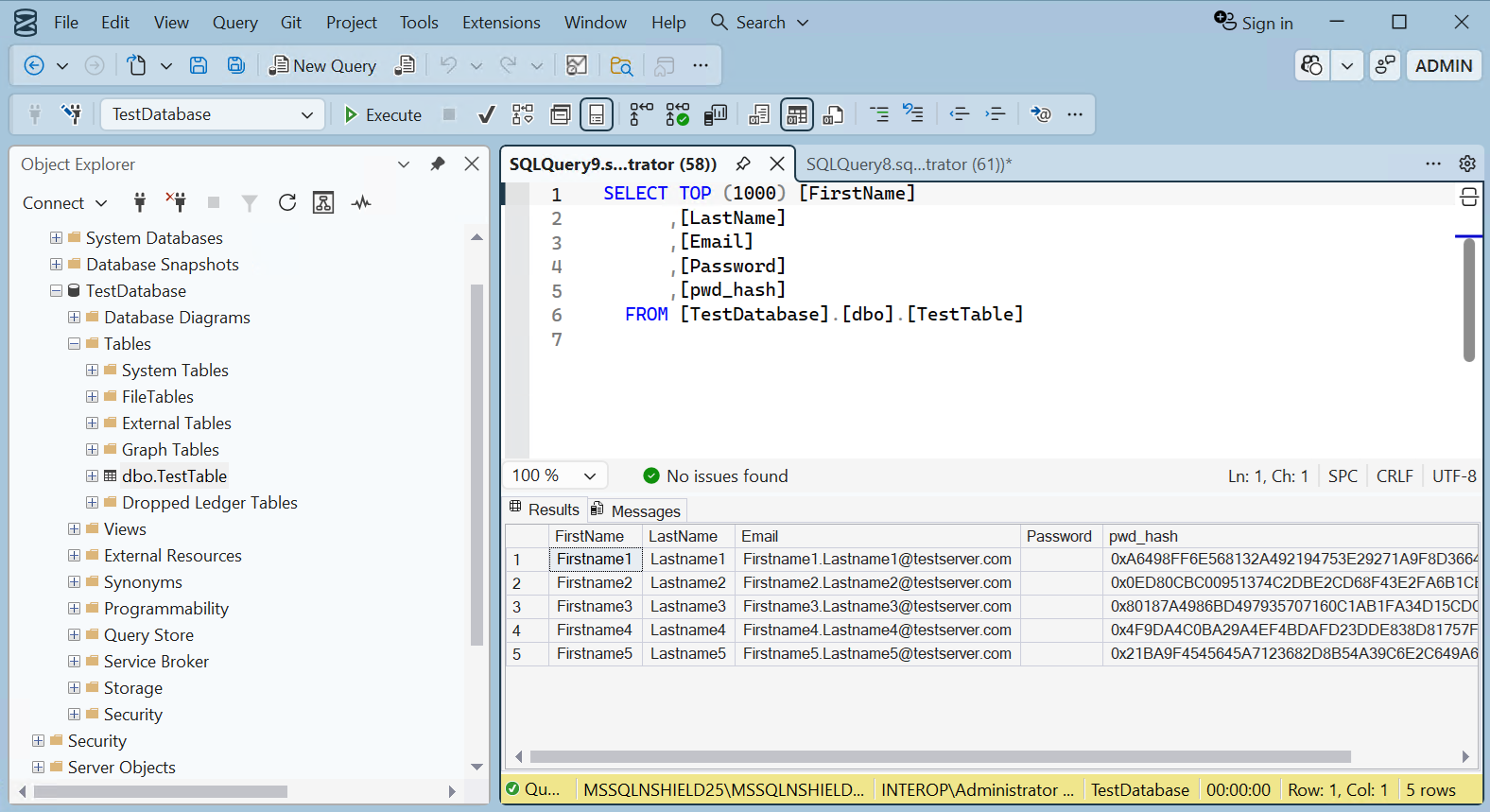Close the Object Explorer panel
This screenshot has width=1490, height=812.
472,164
